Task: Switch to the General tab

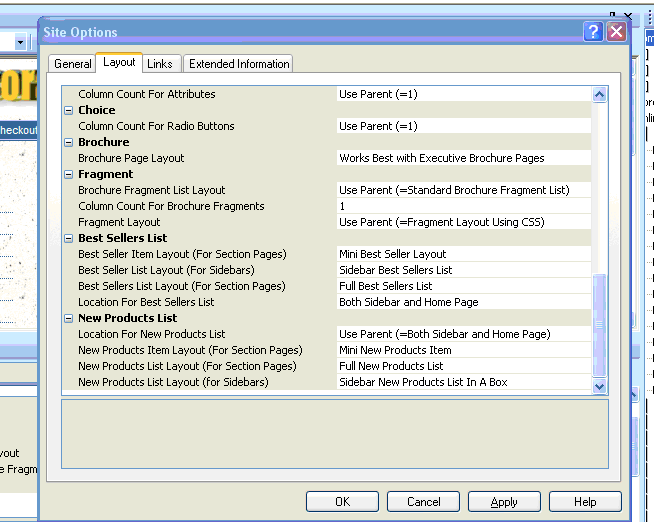Action: point(73,64)
